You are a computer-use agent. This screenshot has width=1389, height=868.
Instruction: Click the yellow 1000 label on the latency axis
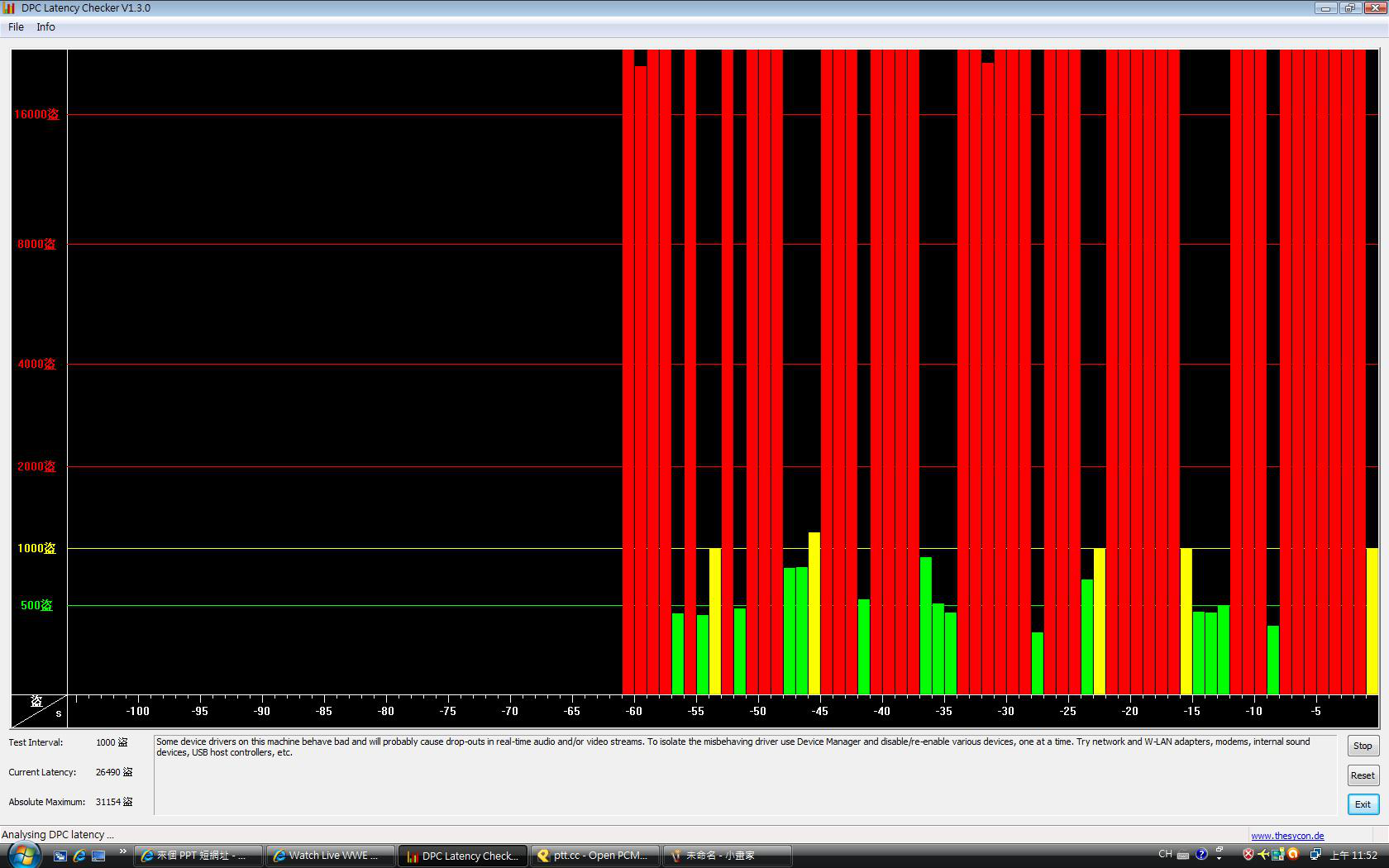(x=36, y=548)
